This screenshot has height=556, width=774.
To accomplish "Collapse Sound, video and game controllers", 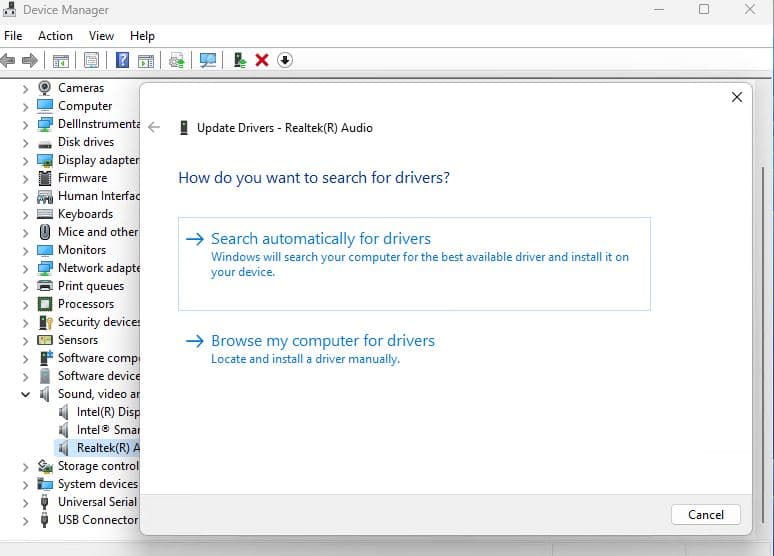I will (26, 394).
